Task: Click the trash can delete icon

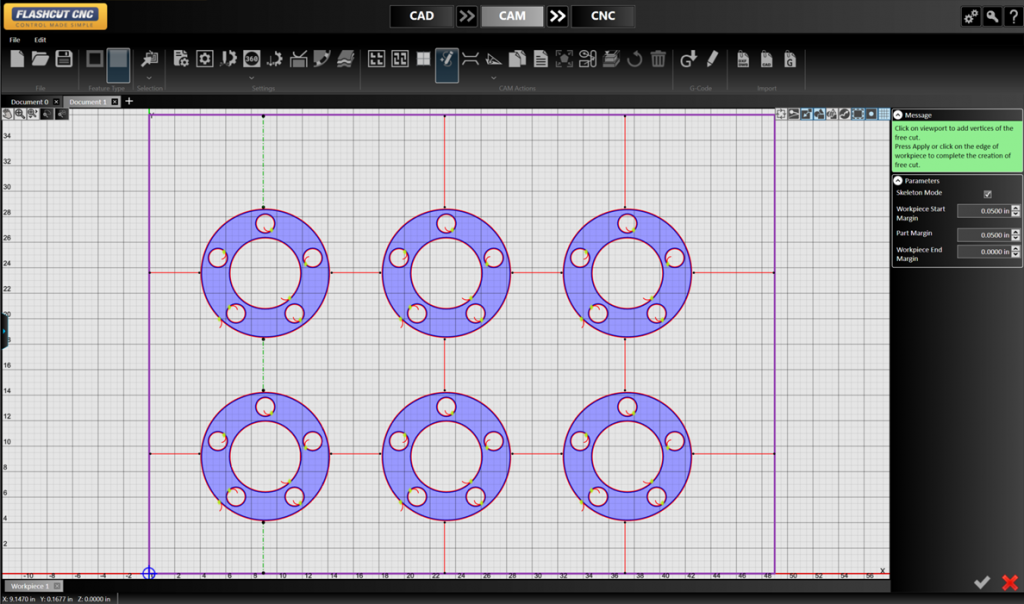Action: pos(658,59)
